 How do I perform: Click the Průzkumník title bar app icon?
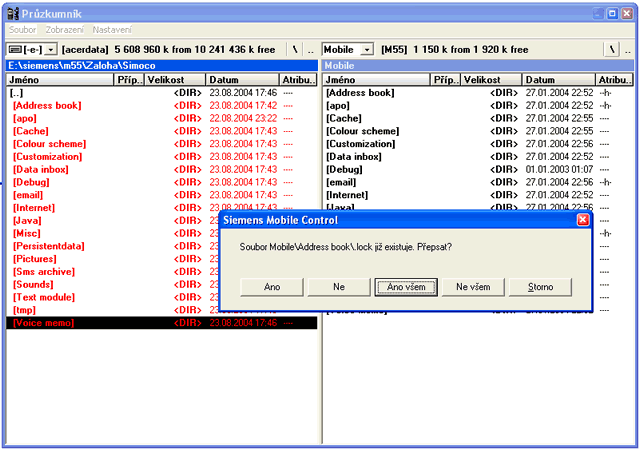coord(13,13)
